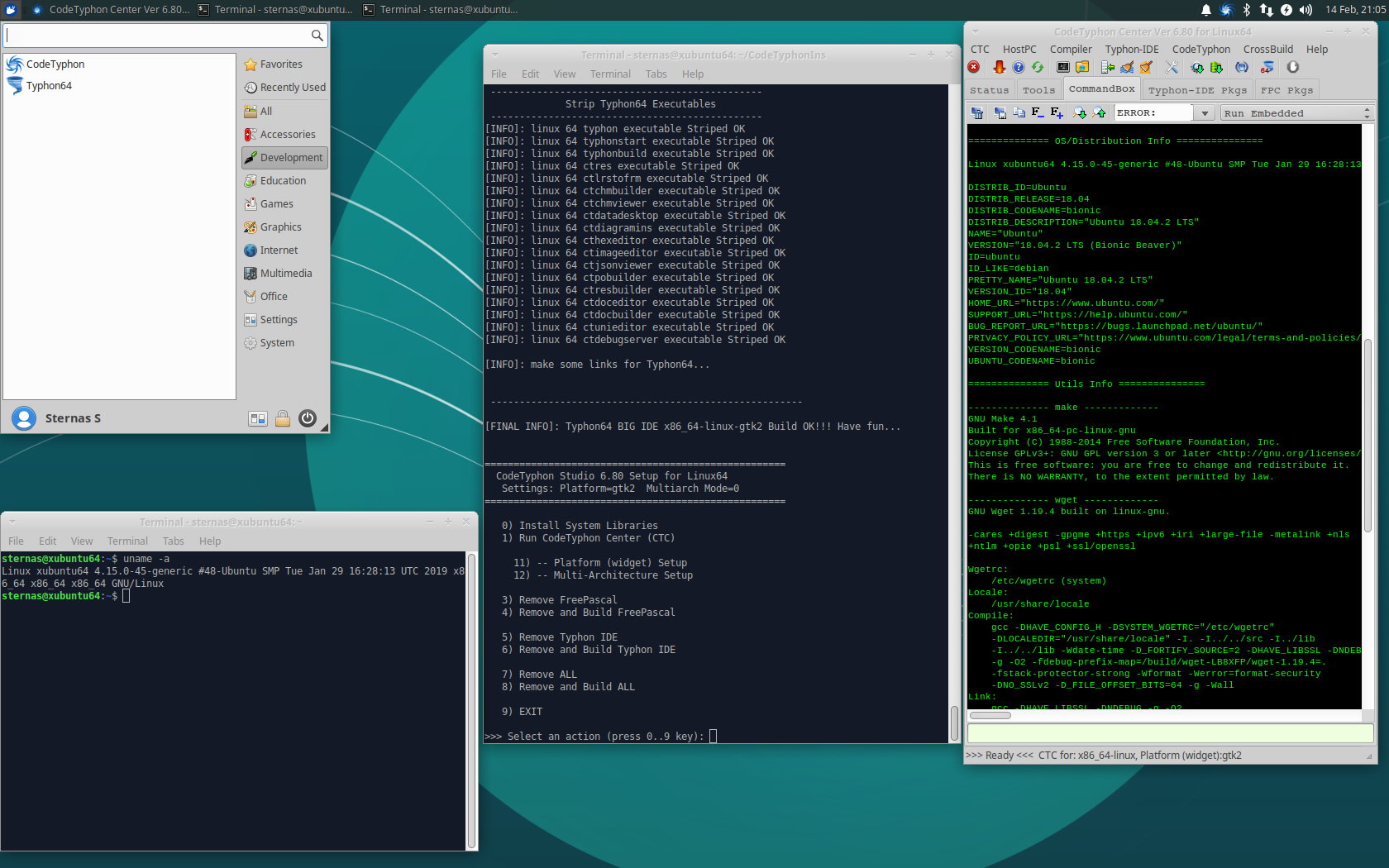Open the settings manager icon in menu

tap(258, 418)
